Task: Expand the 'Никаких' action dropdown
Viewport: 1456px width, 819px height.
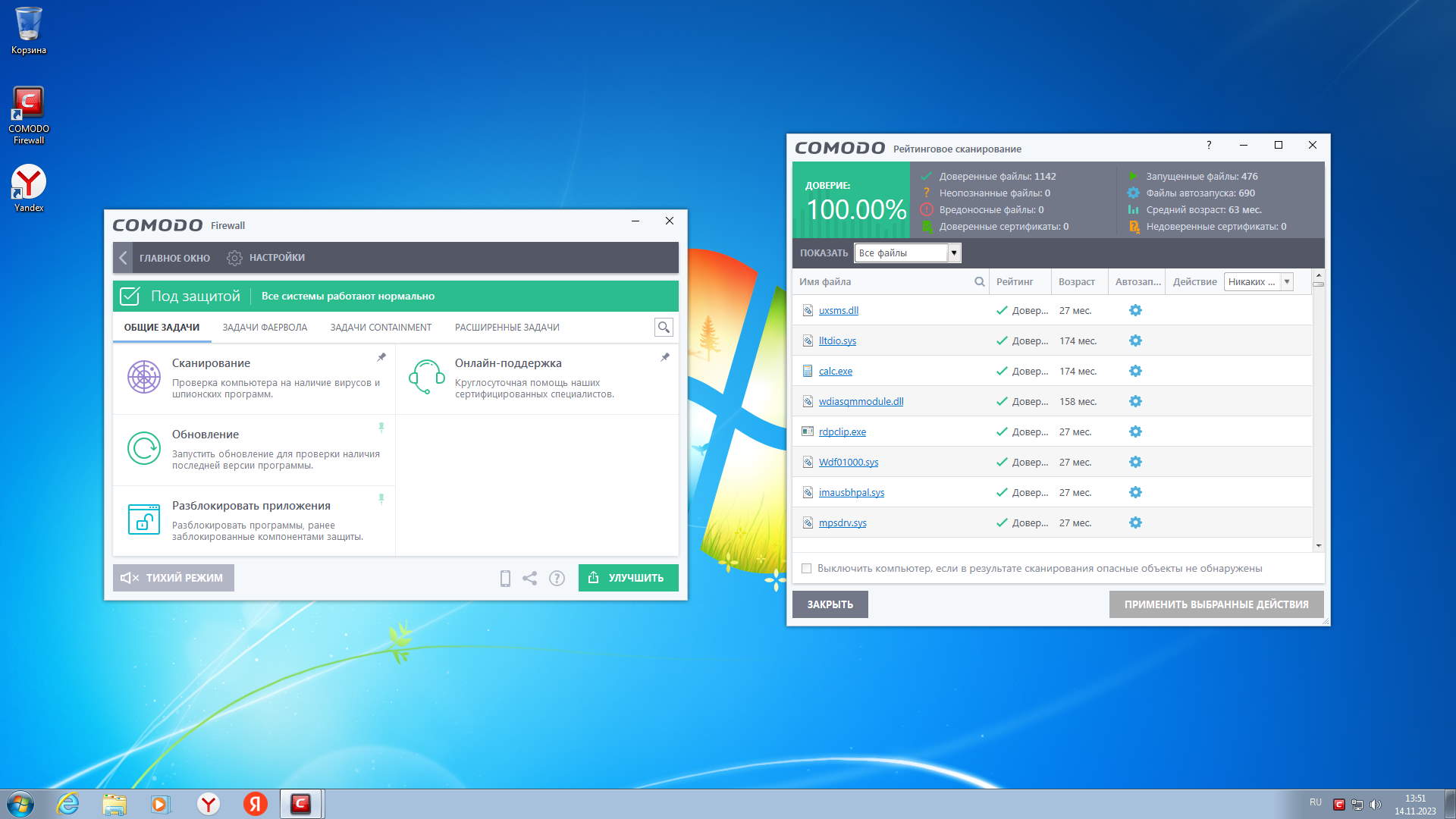Action: (1287, 282)
